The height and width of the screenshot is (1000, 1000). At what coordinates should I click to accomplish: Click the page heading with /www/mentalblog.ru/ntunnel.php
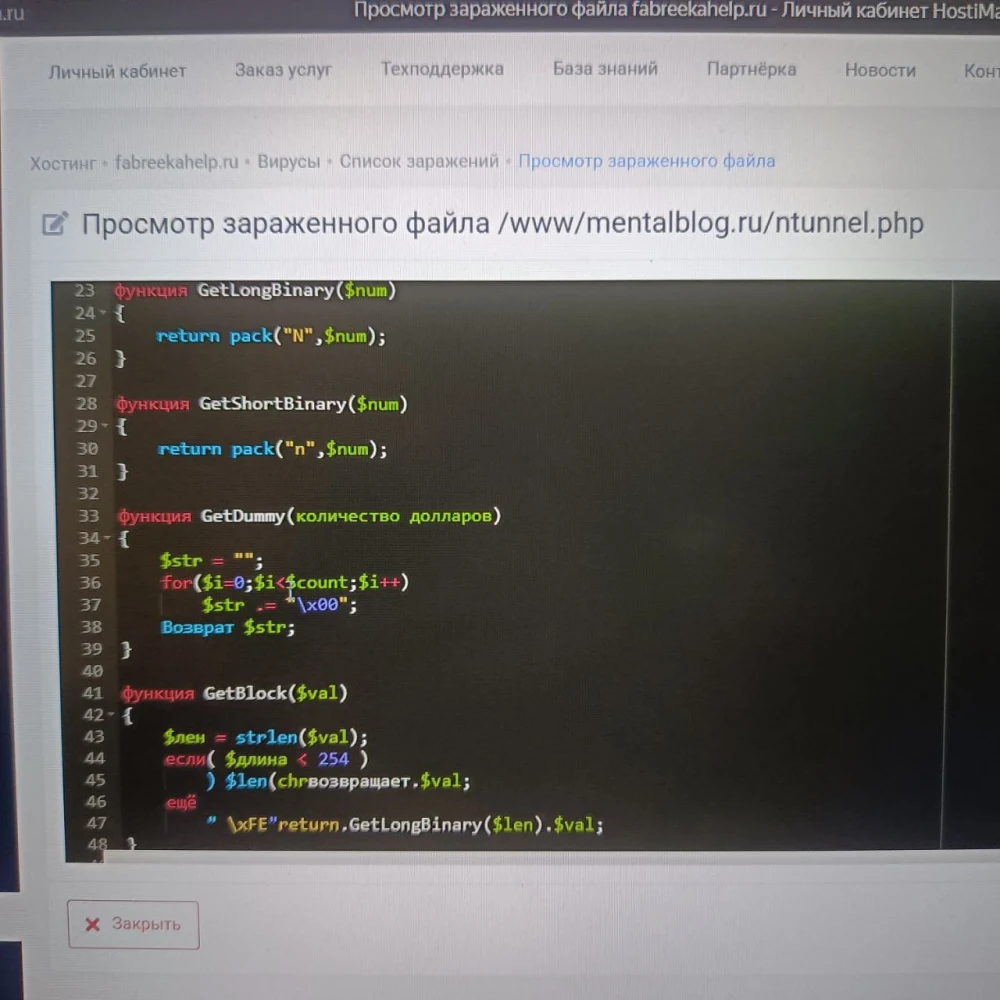(503, 224)
